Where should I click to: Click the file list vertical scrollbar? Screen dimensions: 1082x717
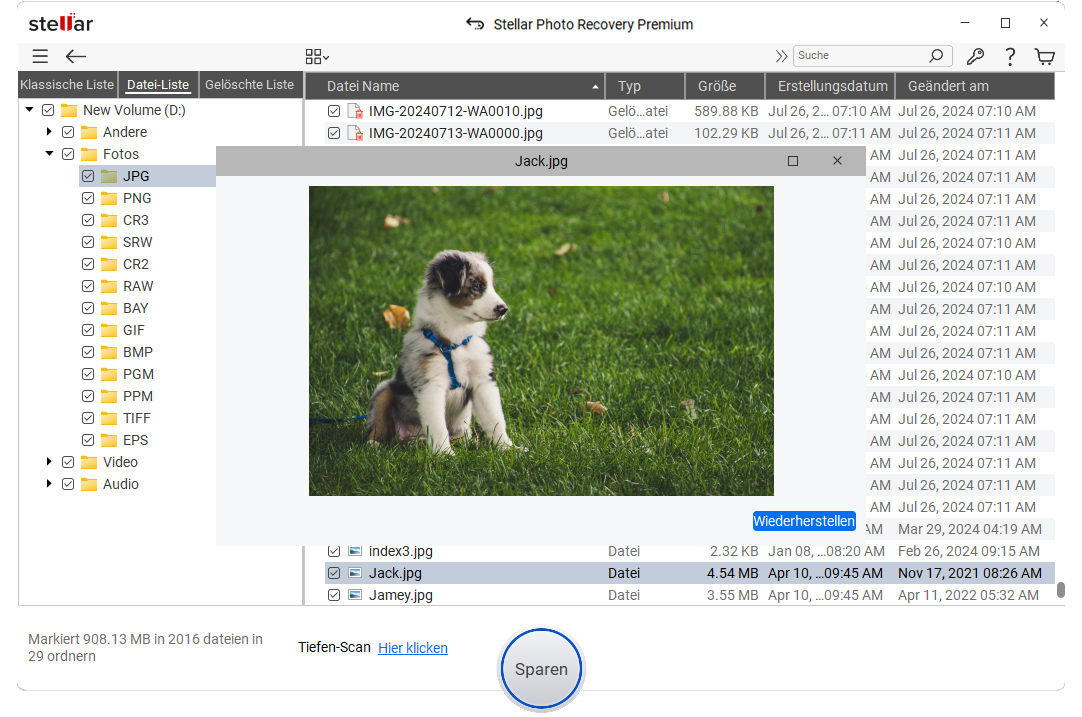point(1060,590)
